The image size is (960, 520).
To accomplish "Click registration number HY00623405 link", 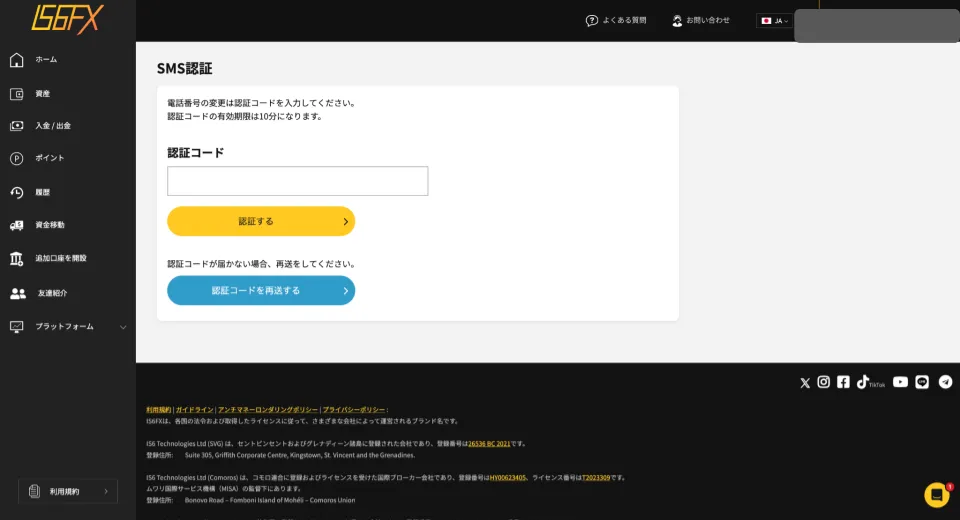I will pyautogui.click(x=508, y=478).
